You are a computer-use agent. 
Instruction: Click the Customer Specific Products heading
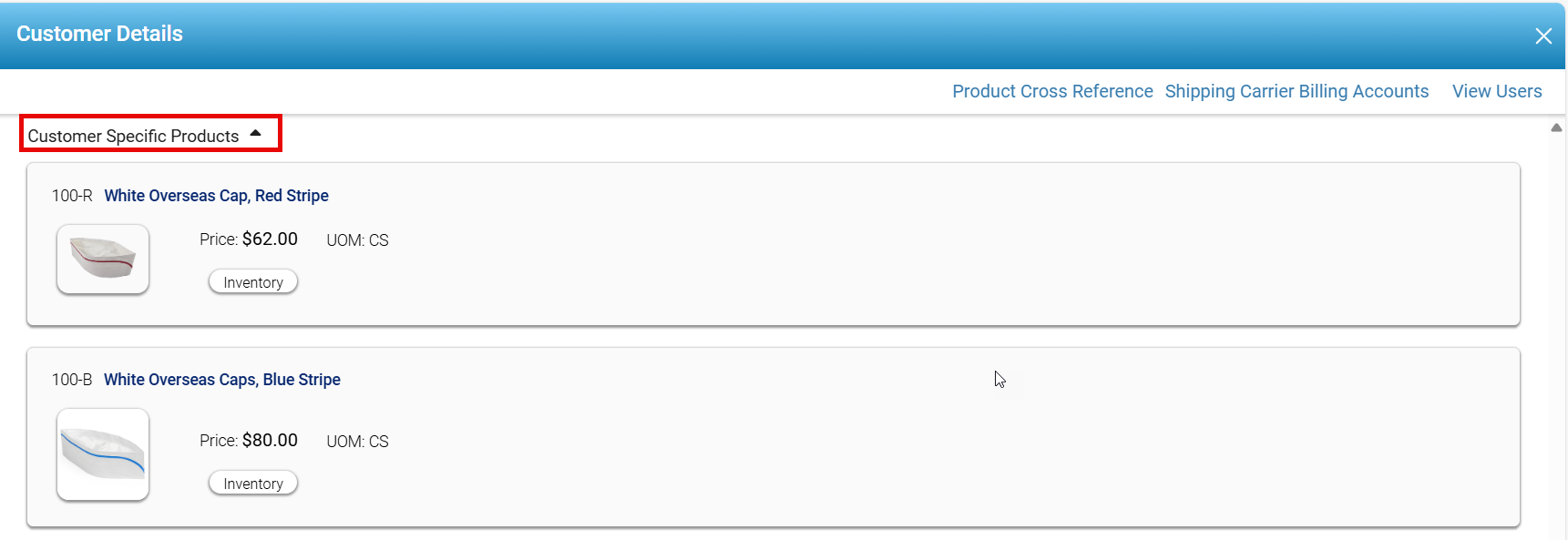click(x=133, y=136)
